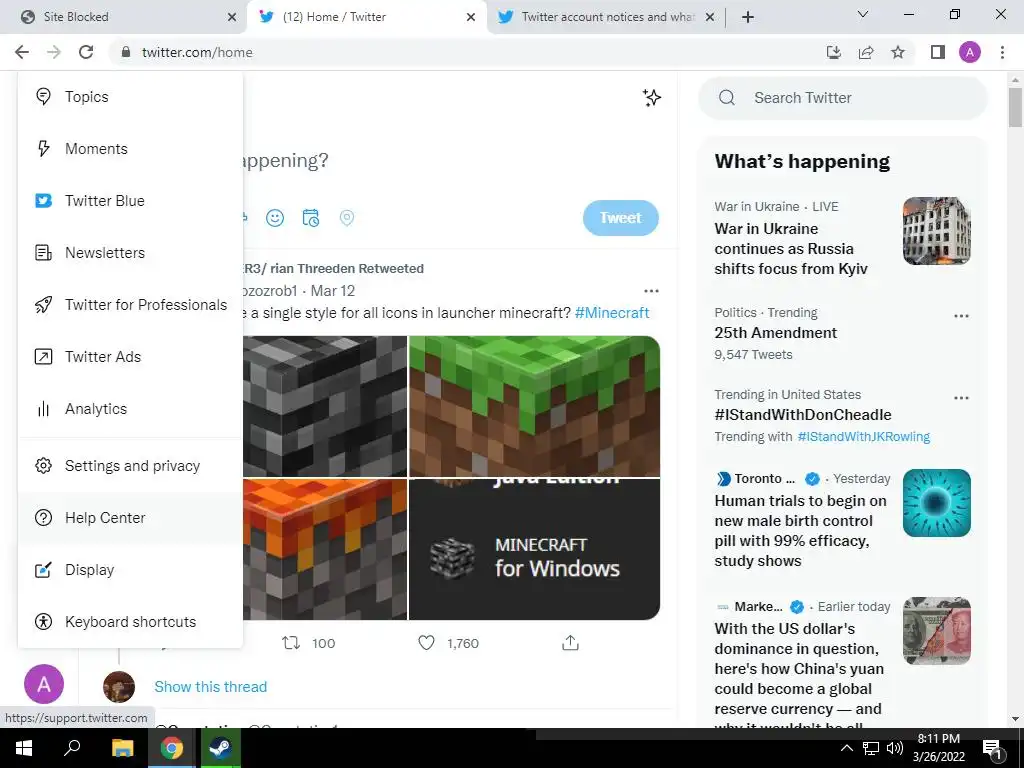Open the Minecraft for Windows image
The image size is (1024, 768).
point(534,549)
